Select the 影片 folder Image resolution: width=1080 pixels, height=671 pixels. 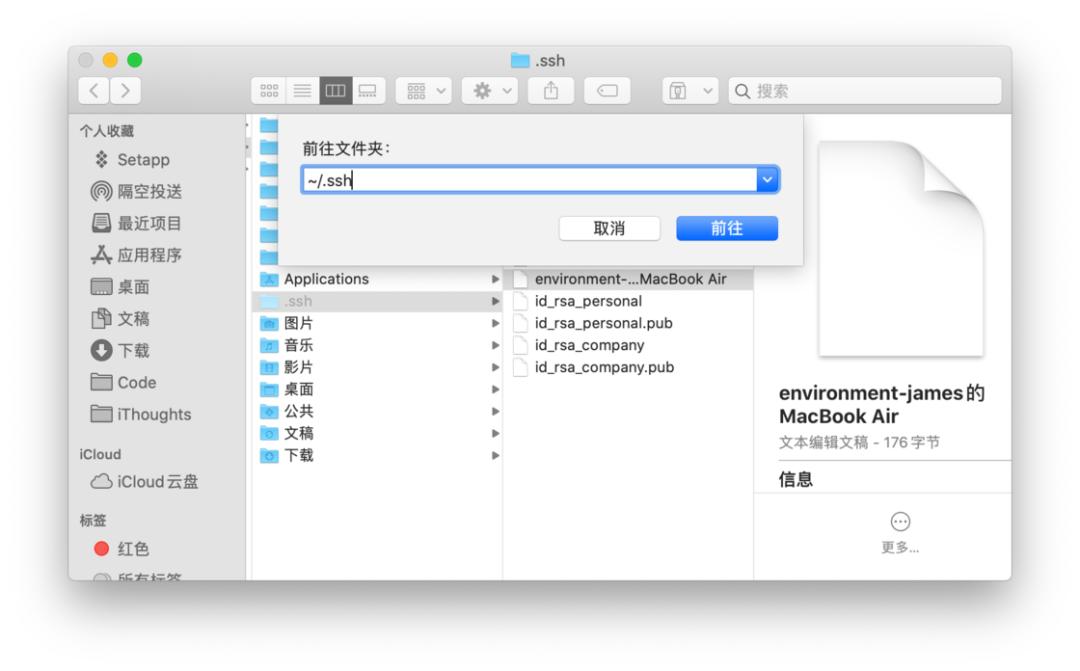pos(379,367)
